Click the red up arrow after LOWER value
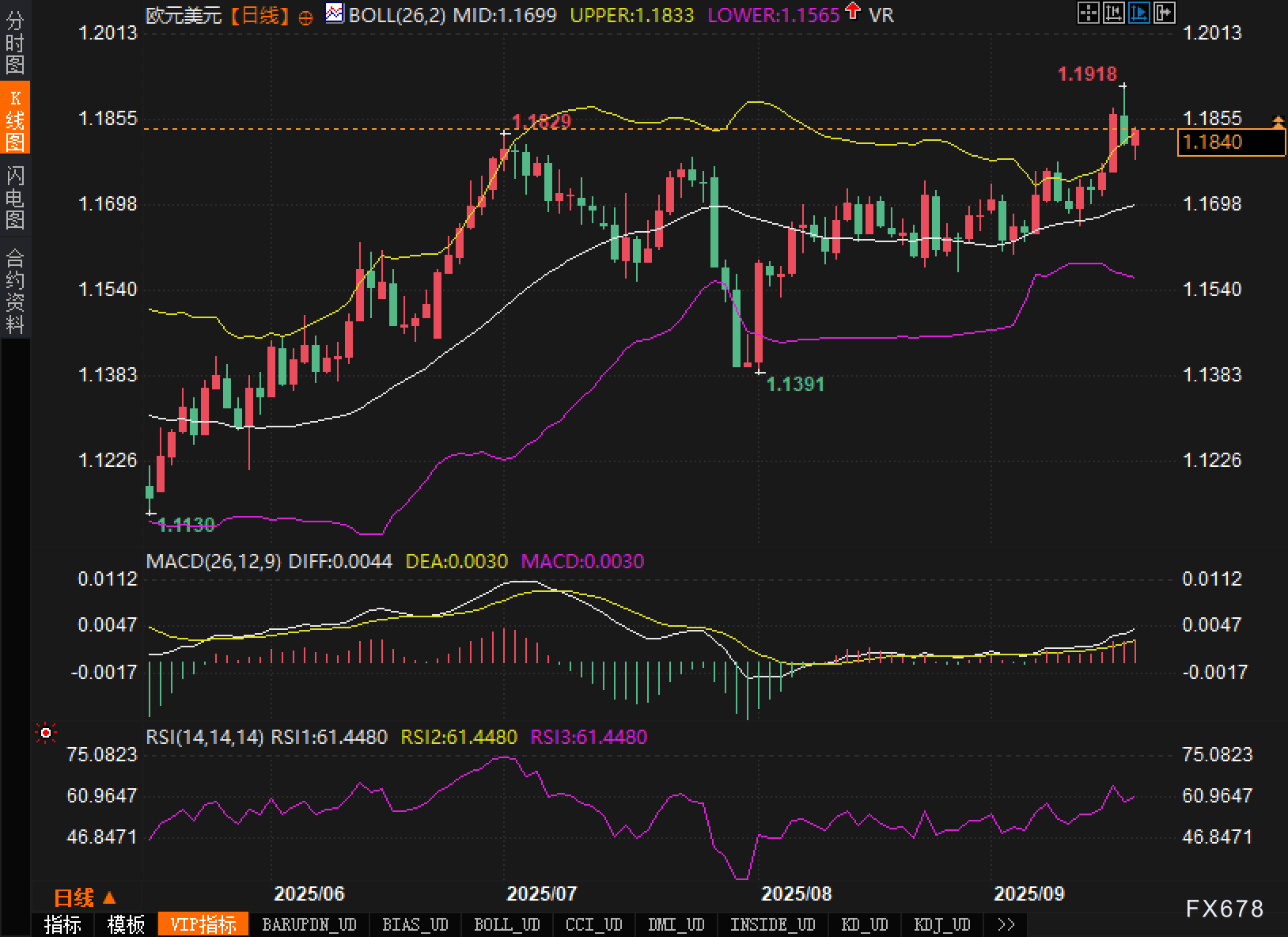 pyautogui.click(x=853, y=12)
